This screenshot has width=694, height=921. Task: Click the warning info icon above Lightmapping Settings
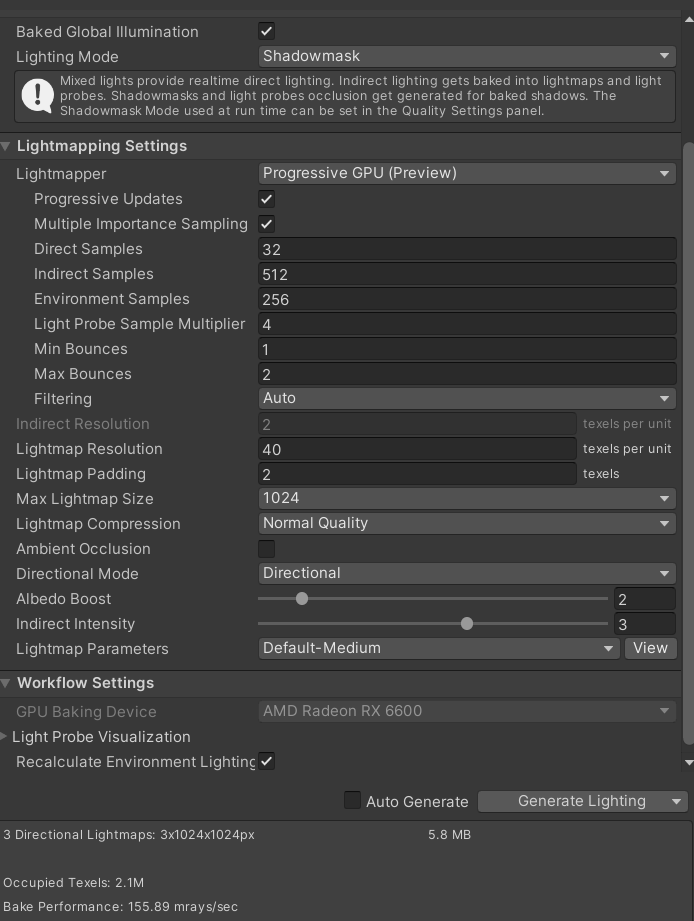coord(37,96)
